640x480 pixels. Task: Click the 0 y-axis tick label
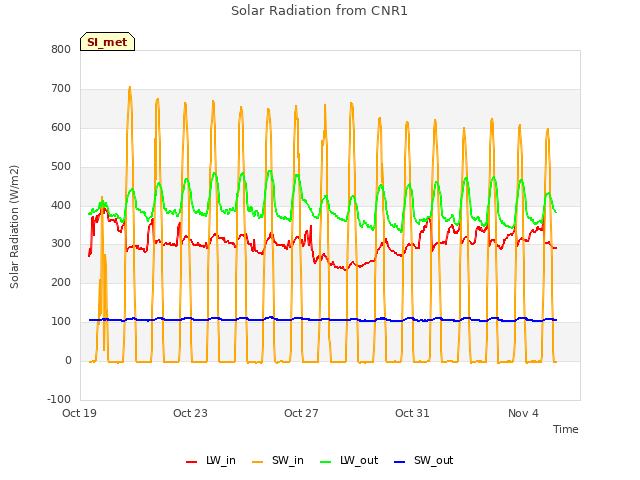68,360
